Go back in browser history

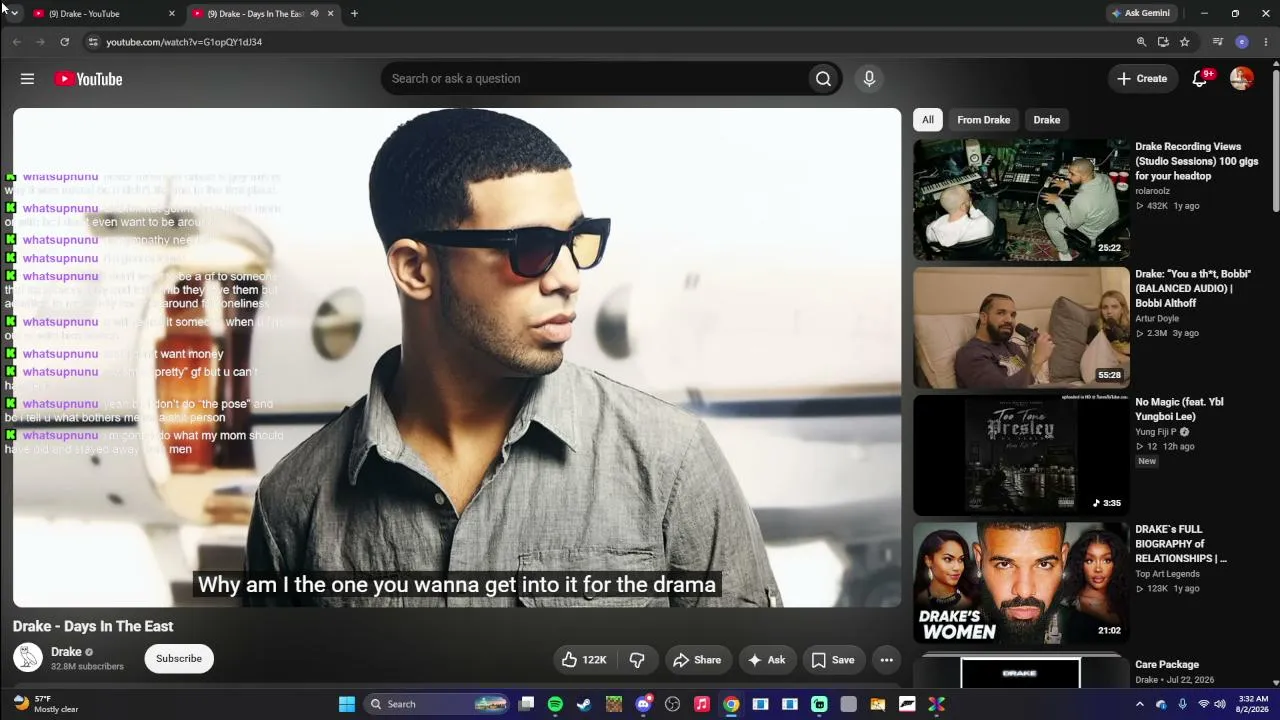coord(17,42)
